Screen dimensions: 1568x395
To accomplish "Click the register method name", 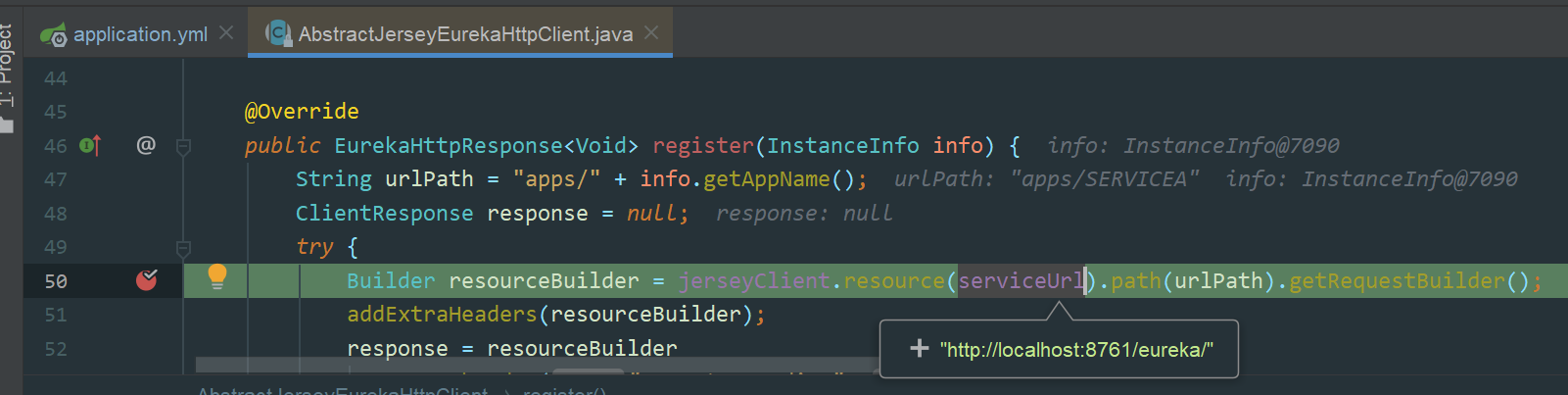I will pyautogui.click(x=703, y=146).
